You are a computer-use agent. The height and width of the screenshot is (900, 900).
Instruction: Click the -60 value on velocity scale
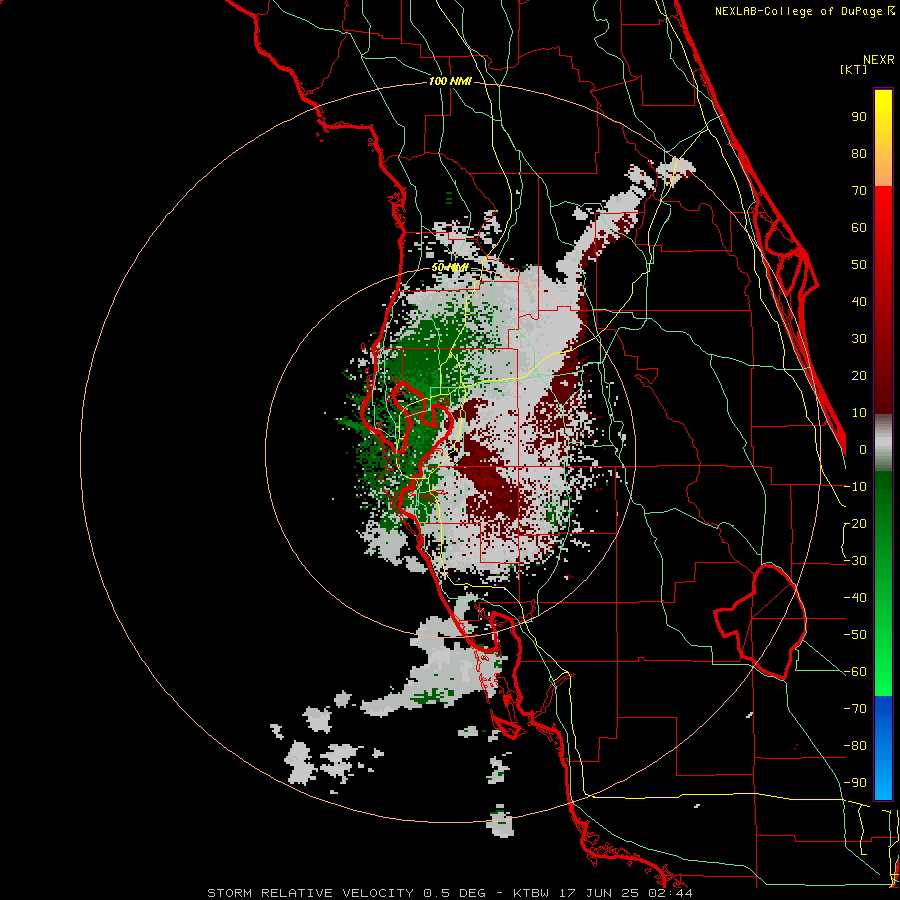855,672
